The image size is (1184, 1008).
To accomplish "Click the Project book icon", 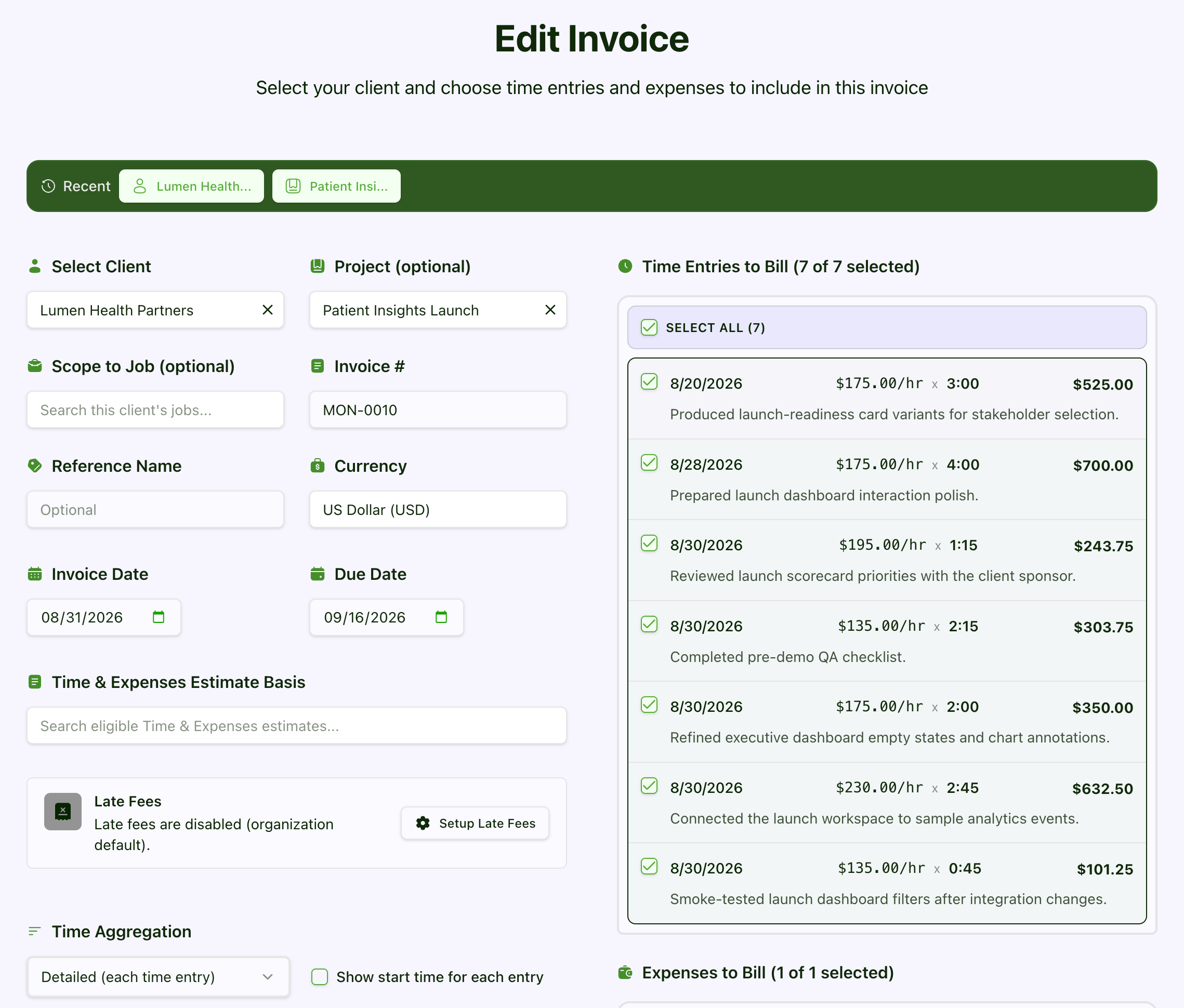I will click(x=317, y=266).
